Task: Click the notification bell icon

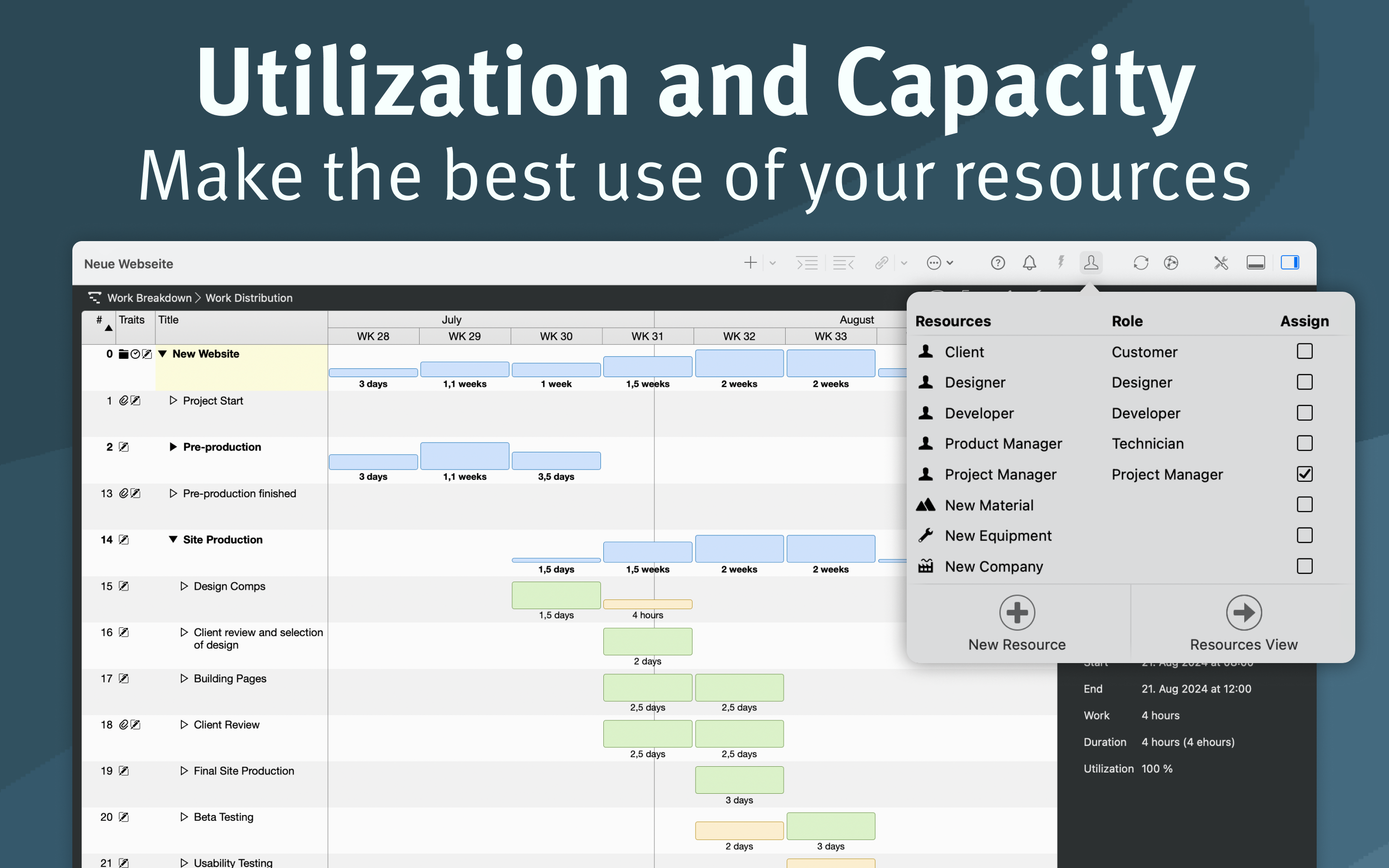Action: [x=1029, y=263]
